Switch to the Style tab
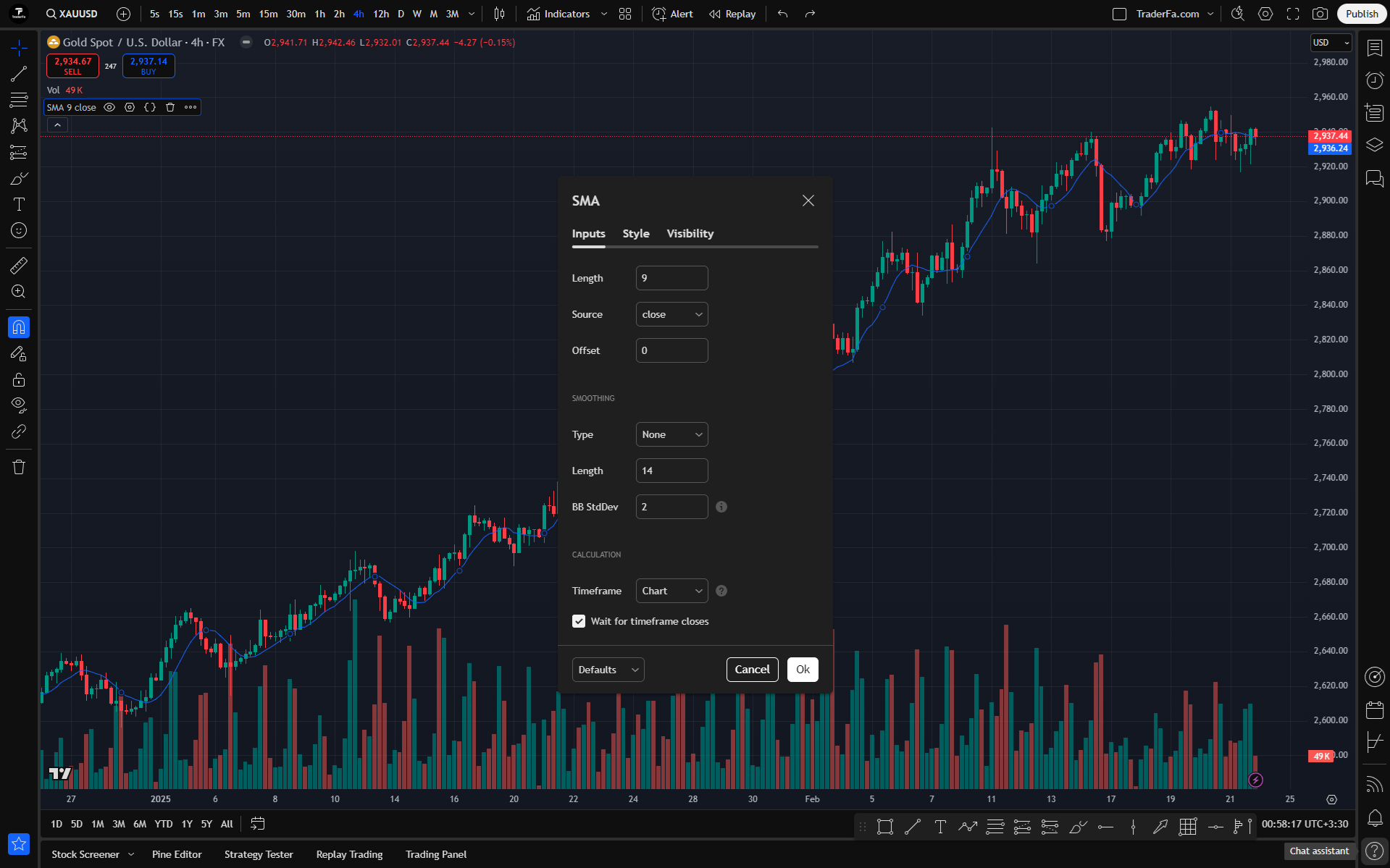Screen dimensions: 1390x868 pyautogui.click(x=636, y=233)
